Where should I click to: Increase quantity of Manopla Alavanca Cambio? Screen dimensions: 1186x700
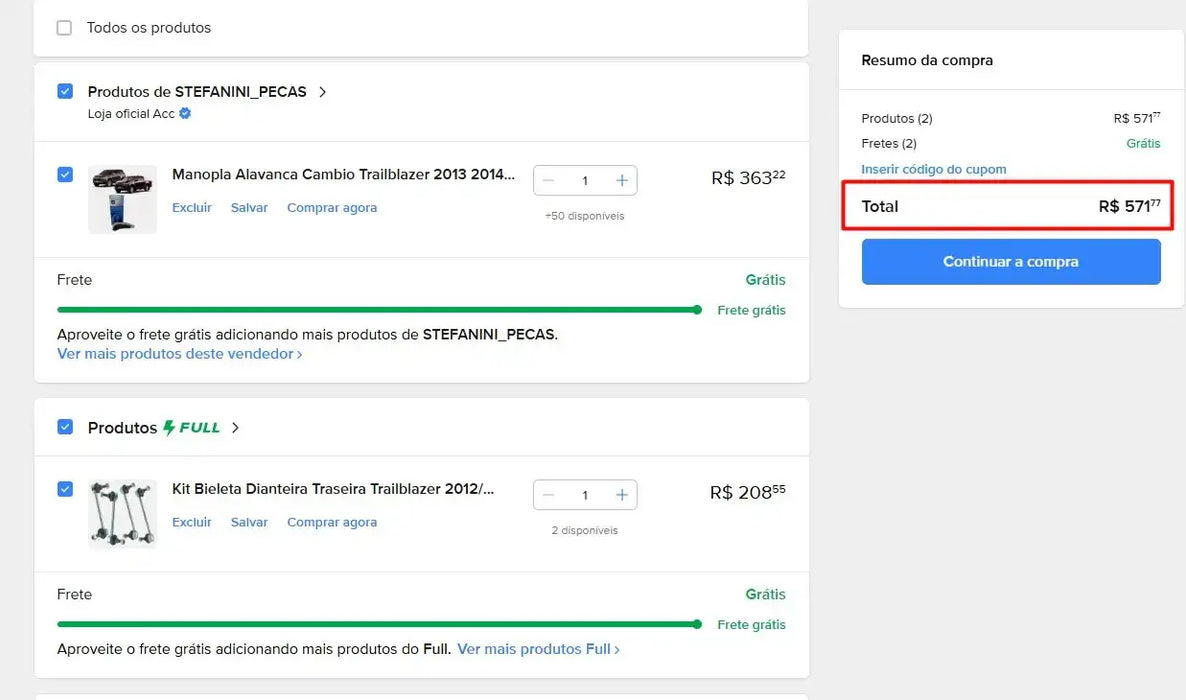(621, 181)
